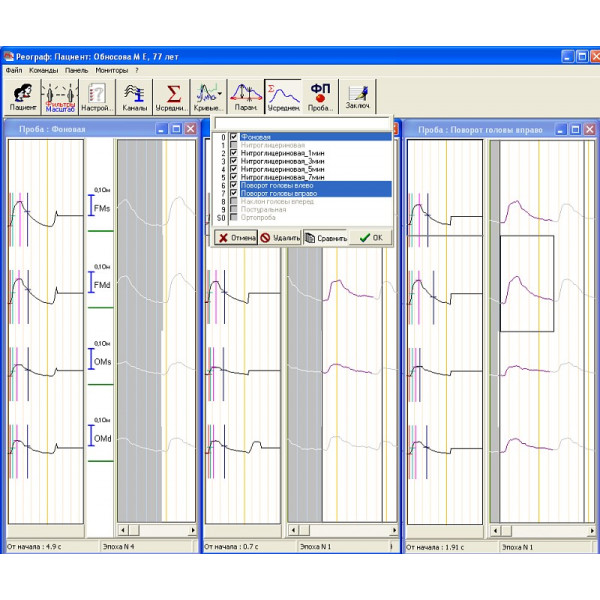Toggle checkbox for Ортопроба row
Screen dimensions: 600x600
click(233, 217)
